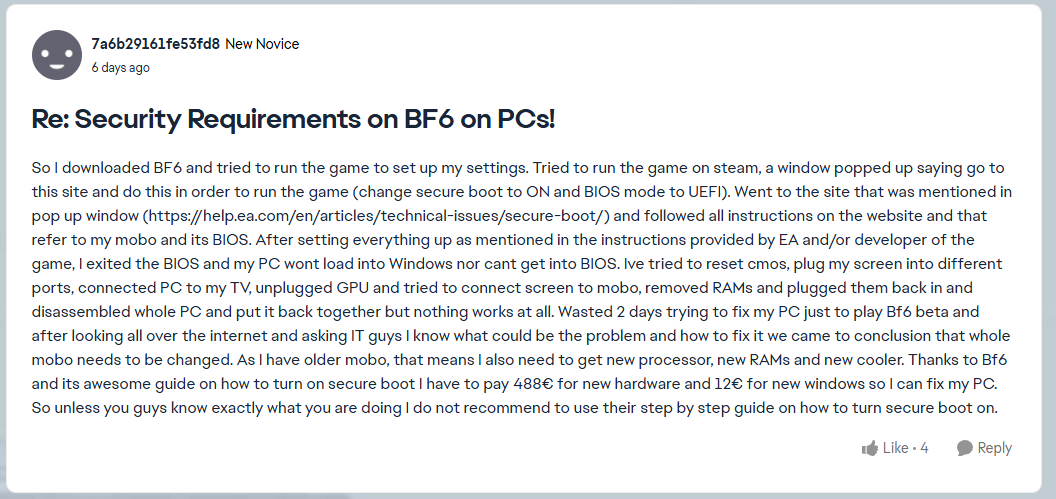Viewport: 1056px width, 499px height.
Task: Click the thumbs-up Like icon
Action: point(869,448)
